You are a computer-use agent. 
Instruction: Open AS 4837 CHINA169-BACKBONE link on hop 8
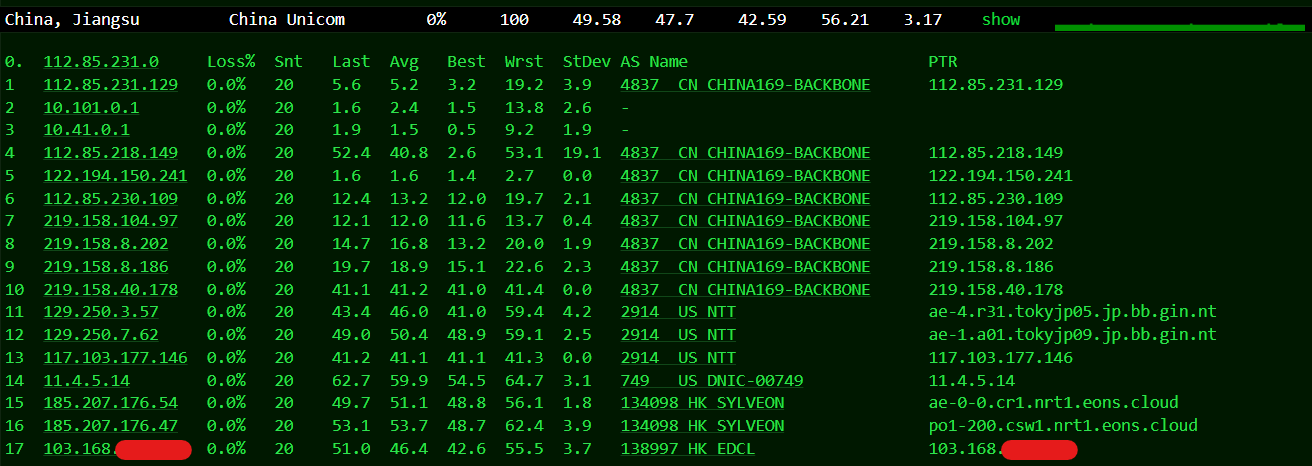pos(745,244)
